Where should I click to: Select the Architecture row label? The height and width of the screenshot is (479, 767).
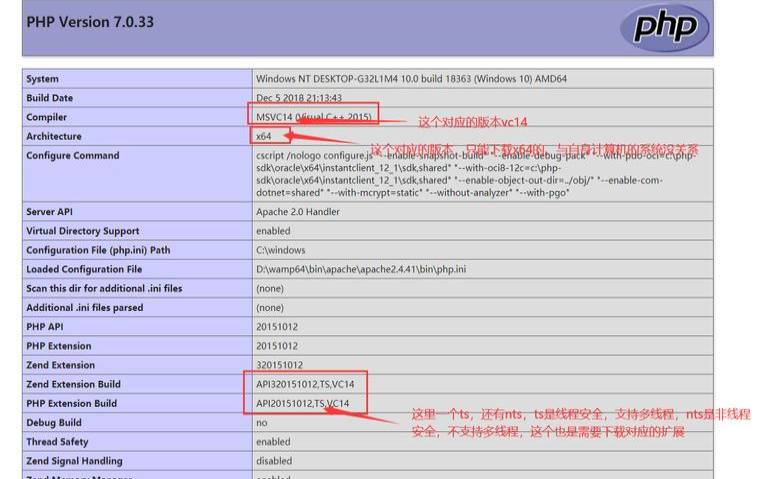(54, 136)
